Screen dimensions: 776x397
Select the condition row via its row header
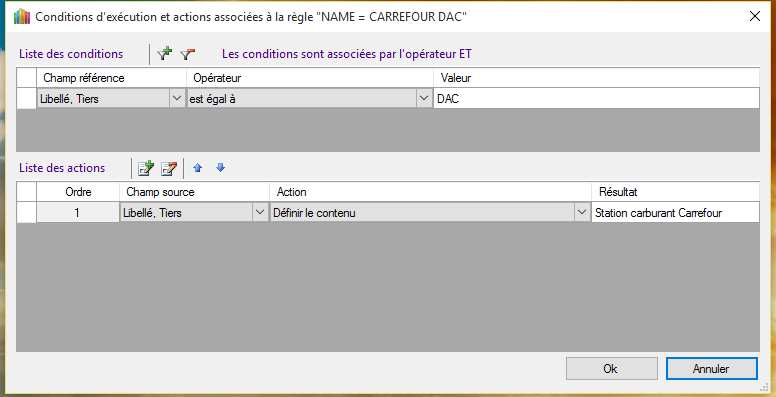[27, 99]
